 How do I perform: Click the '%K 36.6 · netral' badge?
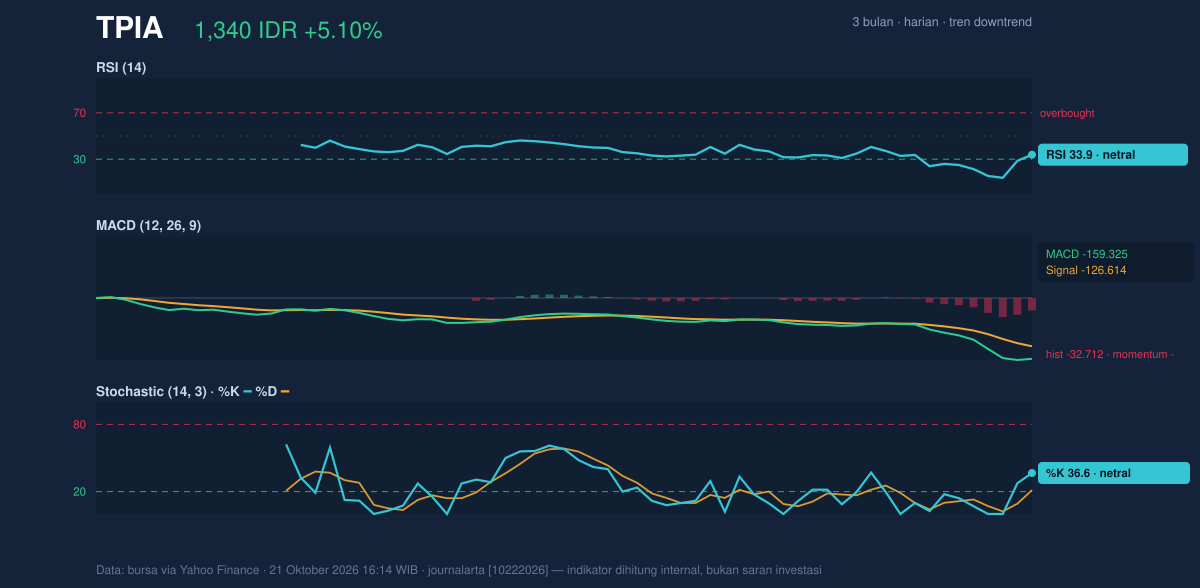1114,473
